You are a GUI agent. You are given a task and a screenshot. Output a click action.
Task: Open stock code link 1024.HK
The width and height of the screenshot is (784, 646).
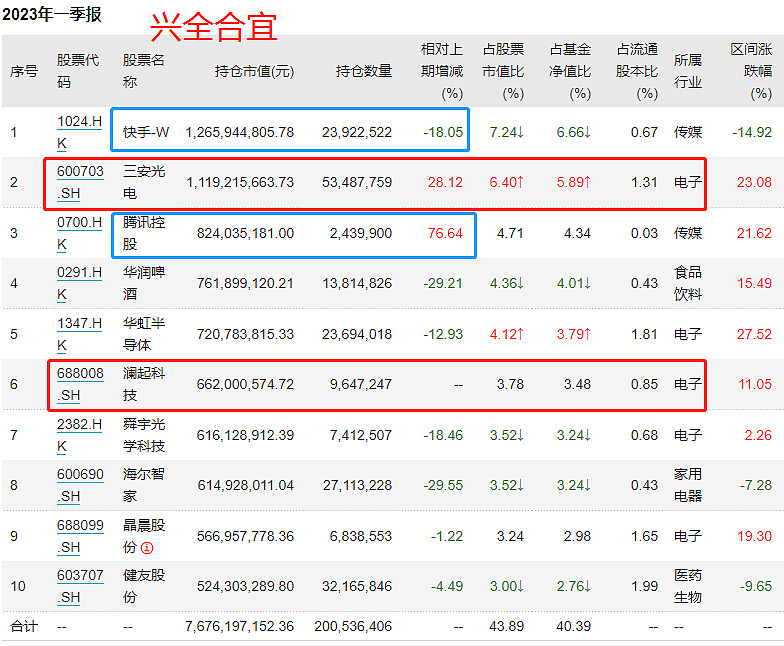coord(80,132)
